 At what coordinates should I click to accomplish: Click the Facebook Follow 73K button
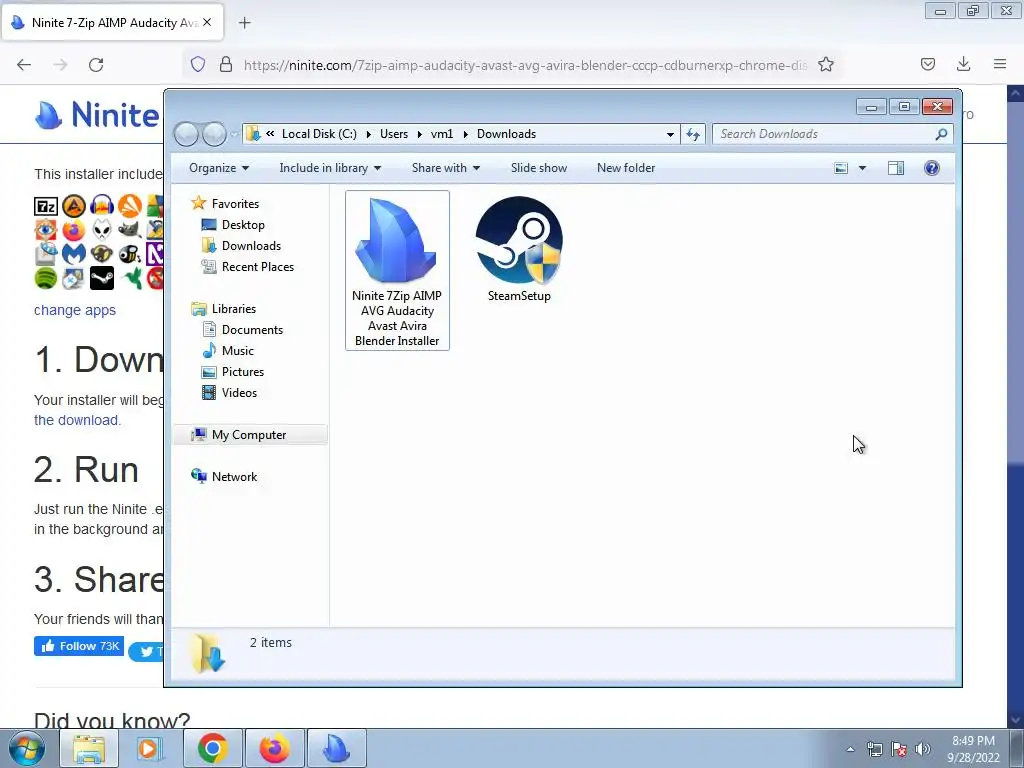(x=79, y=646)
